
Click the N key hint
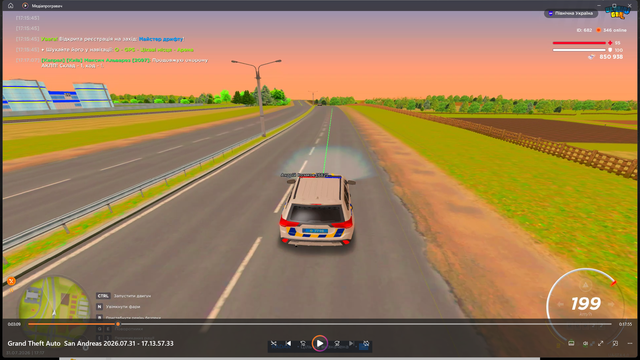pos(99,307)
